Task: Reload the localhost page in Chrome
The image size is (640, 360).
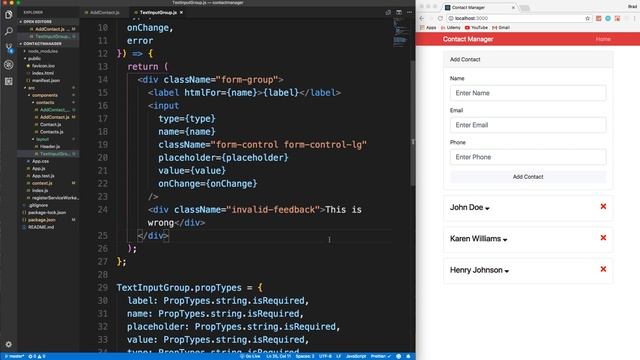Action: pyautogui.click(x=440, y=18)
